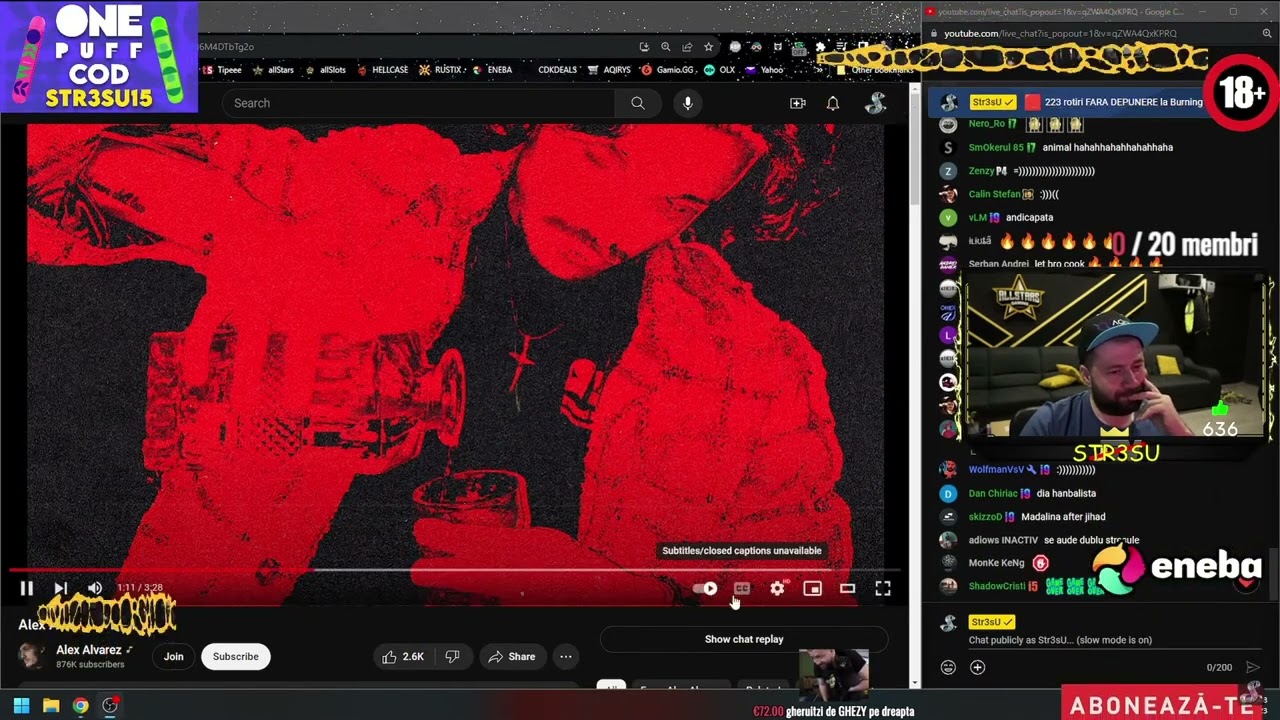Open the OLX bookmark
Image resolution: width=1280 pixels, height=720 pixels.
(720, 70)
